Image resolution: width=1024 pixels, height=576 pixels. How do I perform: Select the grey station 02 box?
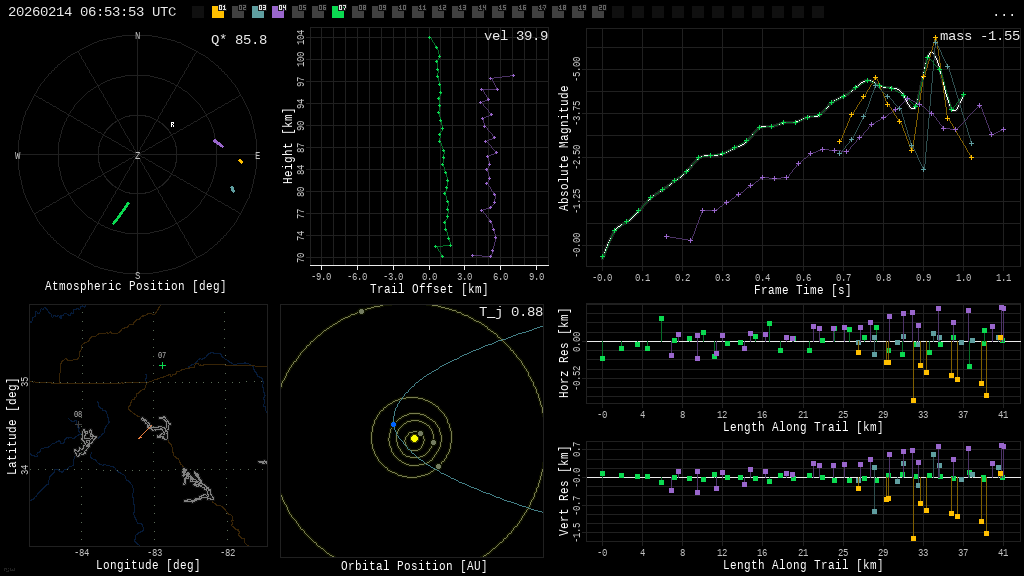pos(238,12)
